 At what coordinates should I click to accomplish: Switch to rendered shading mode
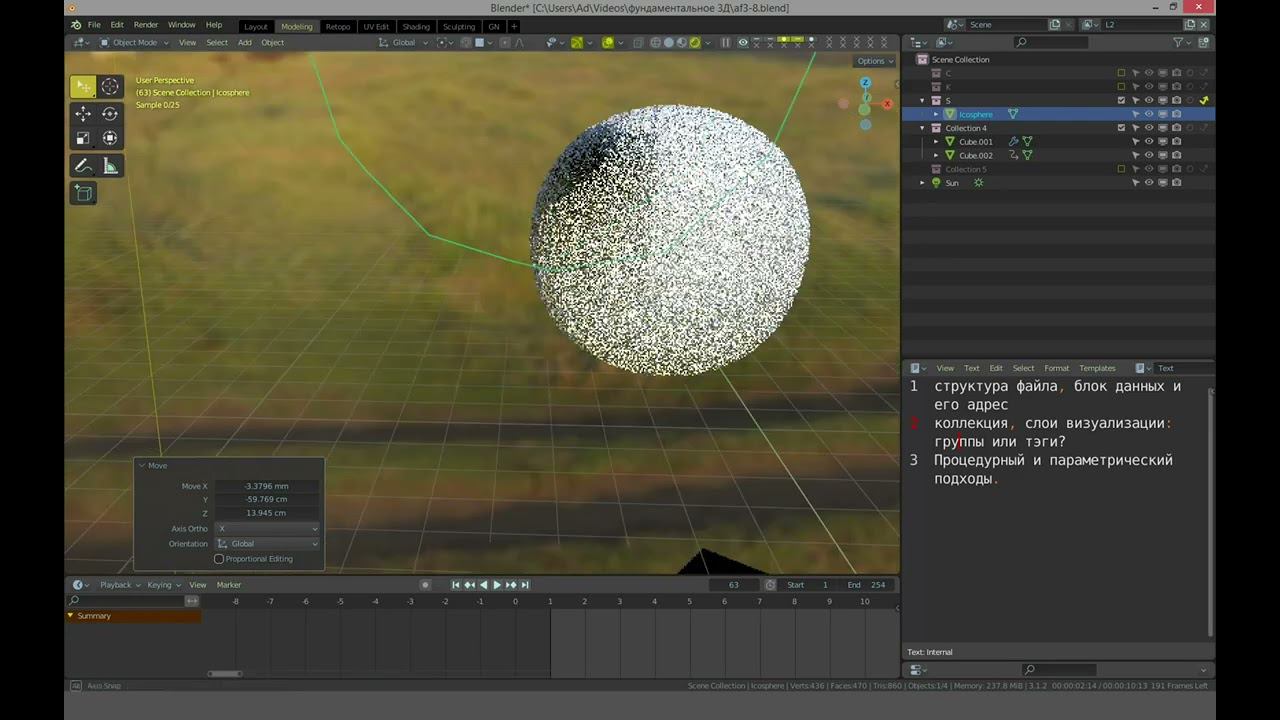(x=695, y=42)
